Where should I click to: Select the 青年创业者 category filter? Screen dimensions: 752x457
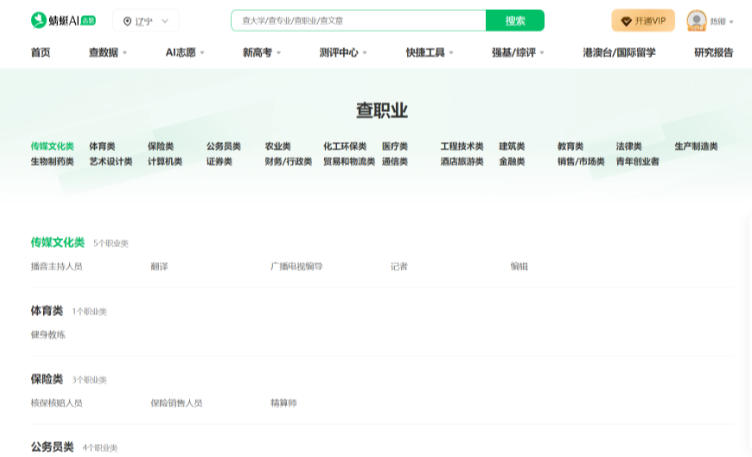click(x=637, y=162)
